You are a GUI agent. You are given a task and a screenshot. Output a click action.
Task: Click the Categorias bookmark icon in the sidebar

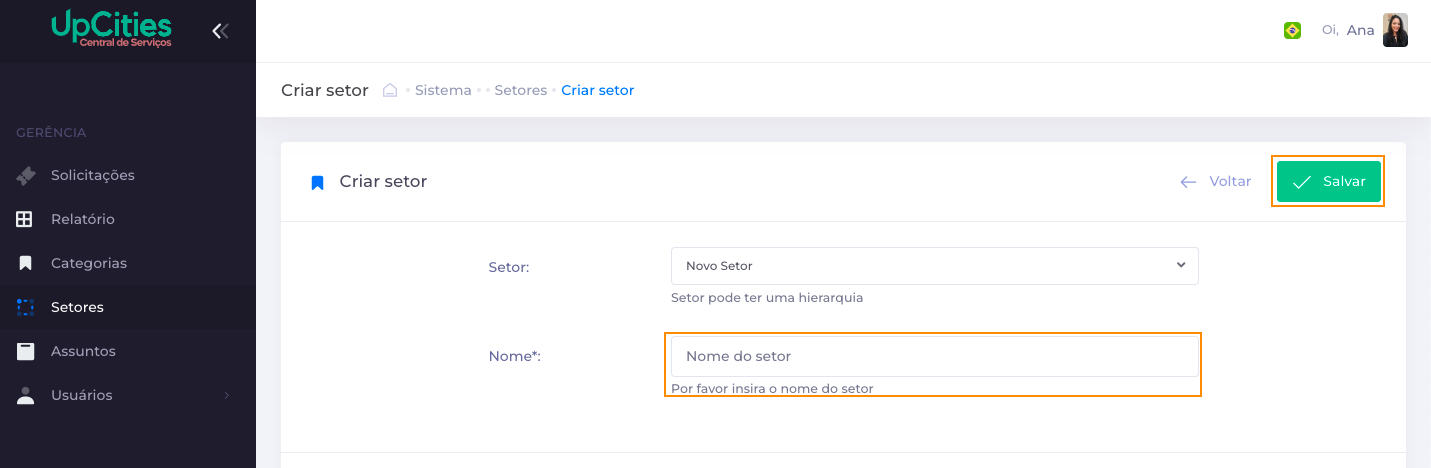pos(26,263)
